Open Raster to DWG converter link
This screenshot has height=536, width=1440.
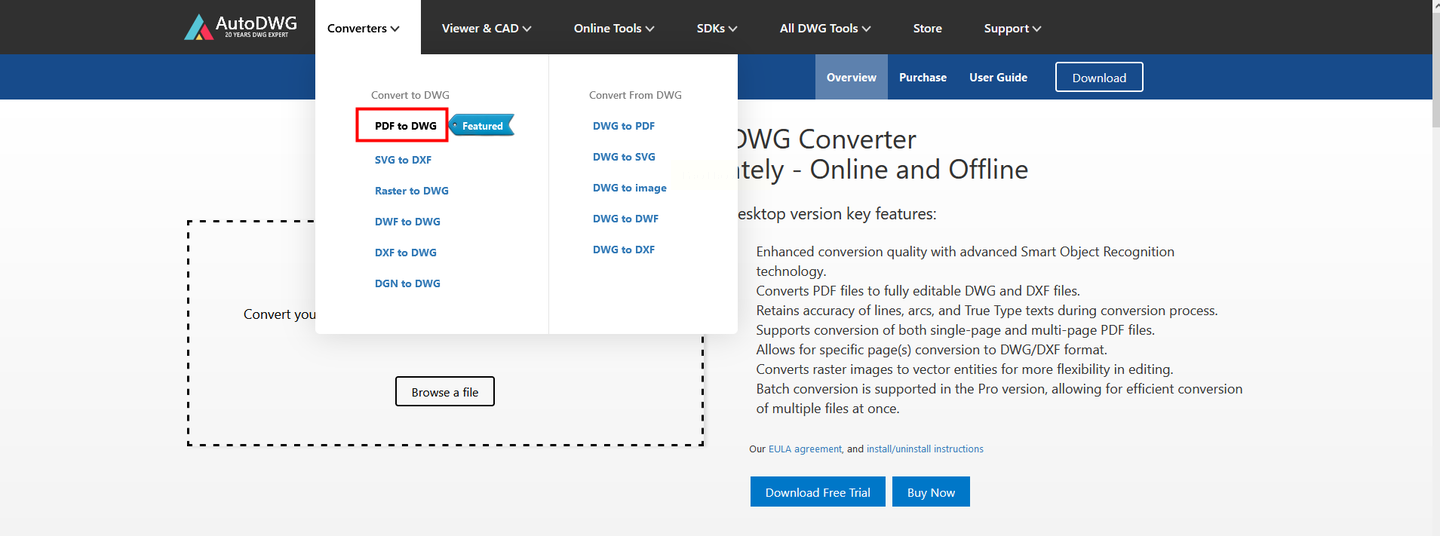[x=411, y=191]
